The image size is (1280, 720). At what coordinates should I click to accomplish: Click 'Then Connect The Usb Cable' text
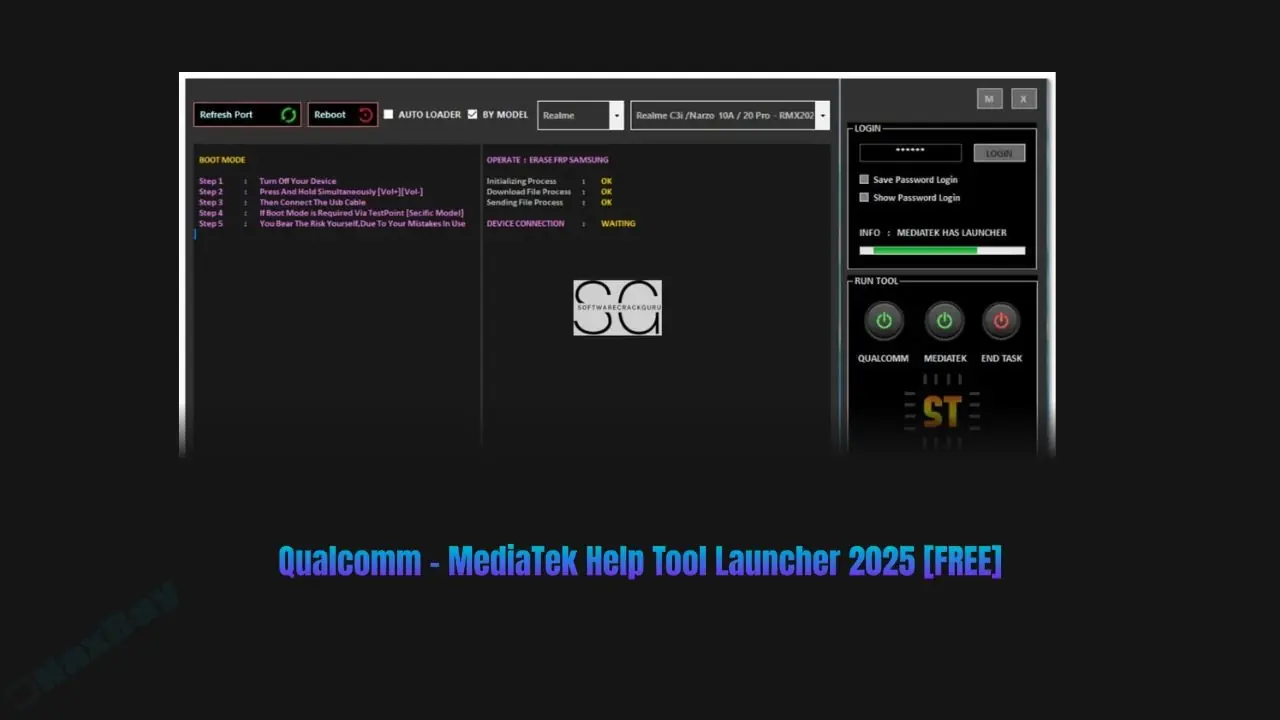click(313, 202)
